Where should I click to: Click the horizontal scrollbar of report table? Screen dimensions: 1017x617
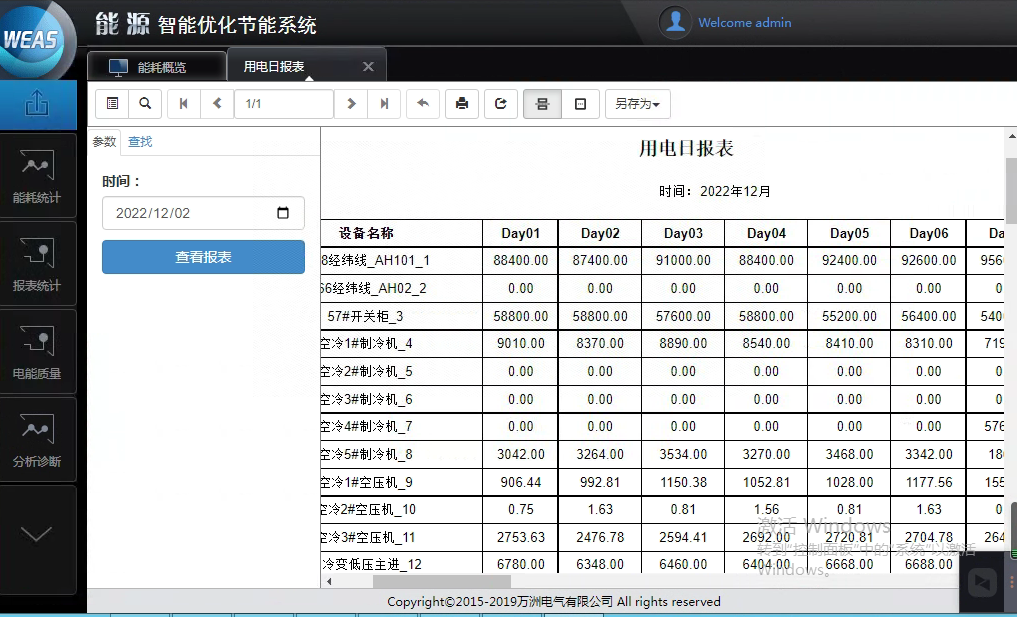pos(441,581)
